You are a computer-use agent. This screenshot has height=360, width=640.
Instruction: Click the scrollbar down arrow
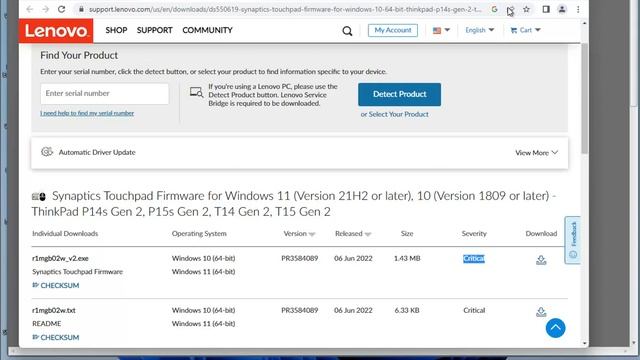tap(584, 344)
